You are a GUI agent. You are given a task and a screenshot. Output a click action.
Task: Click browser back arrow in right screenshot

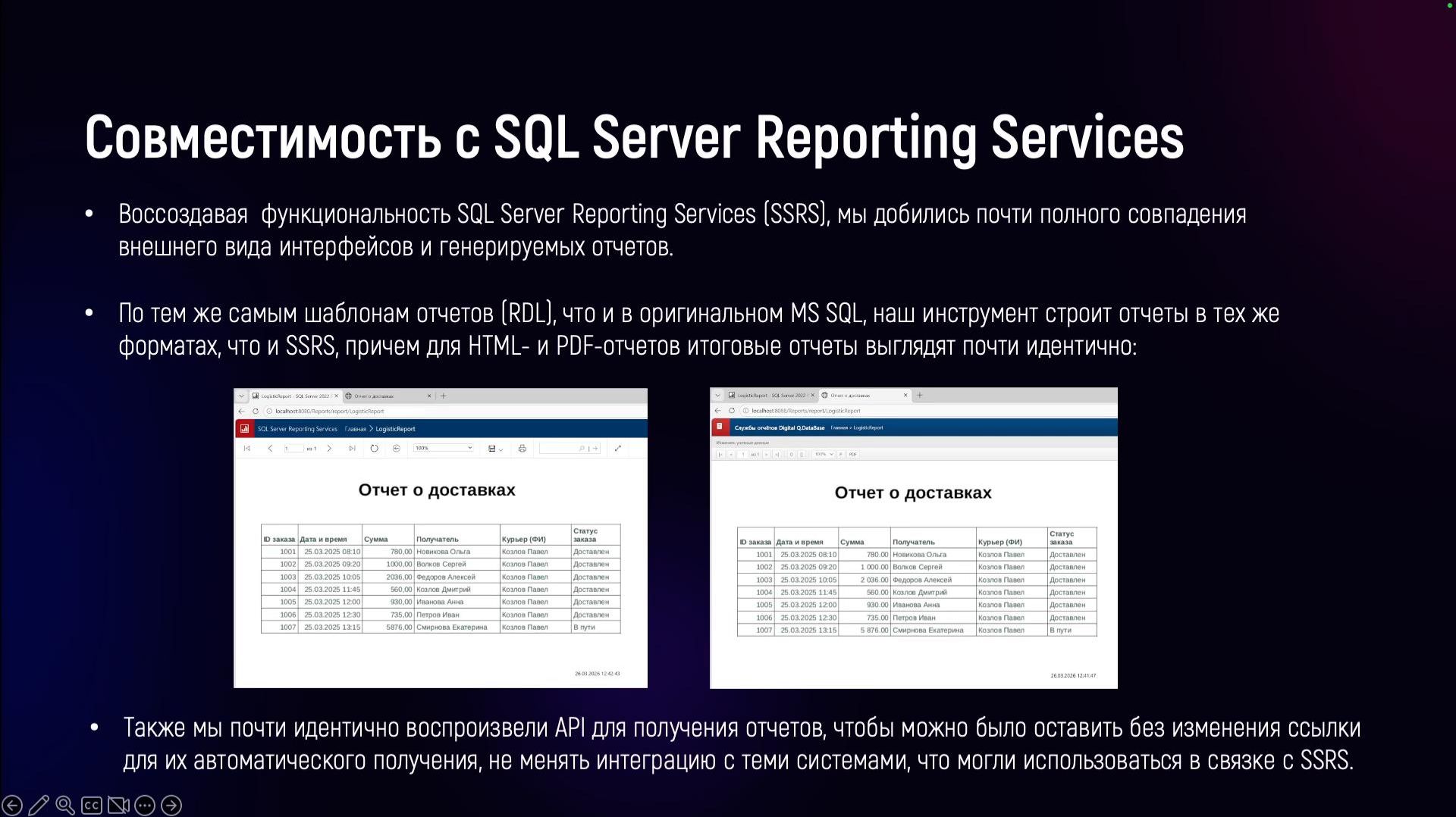718,411
